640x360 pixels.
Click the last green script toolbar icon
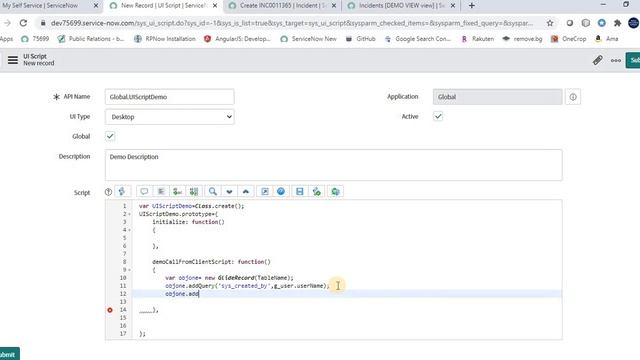click(x=335, y=191)
